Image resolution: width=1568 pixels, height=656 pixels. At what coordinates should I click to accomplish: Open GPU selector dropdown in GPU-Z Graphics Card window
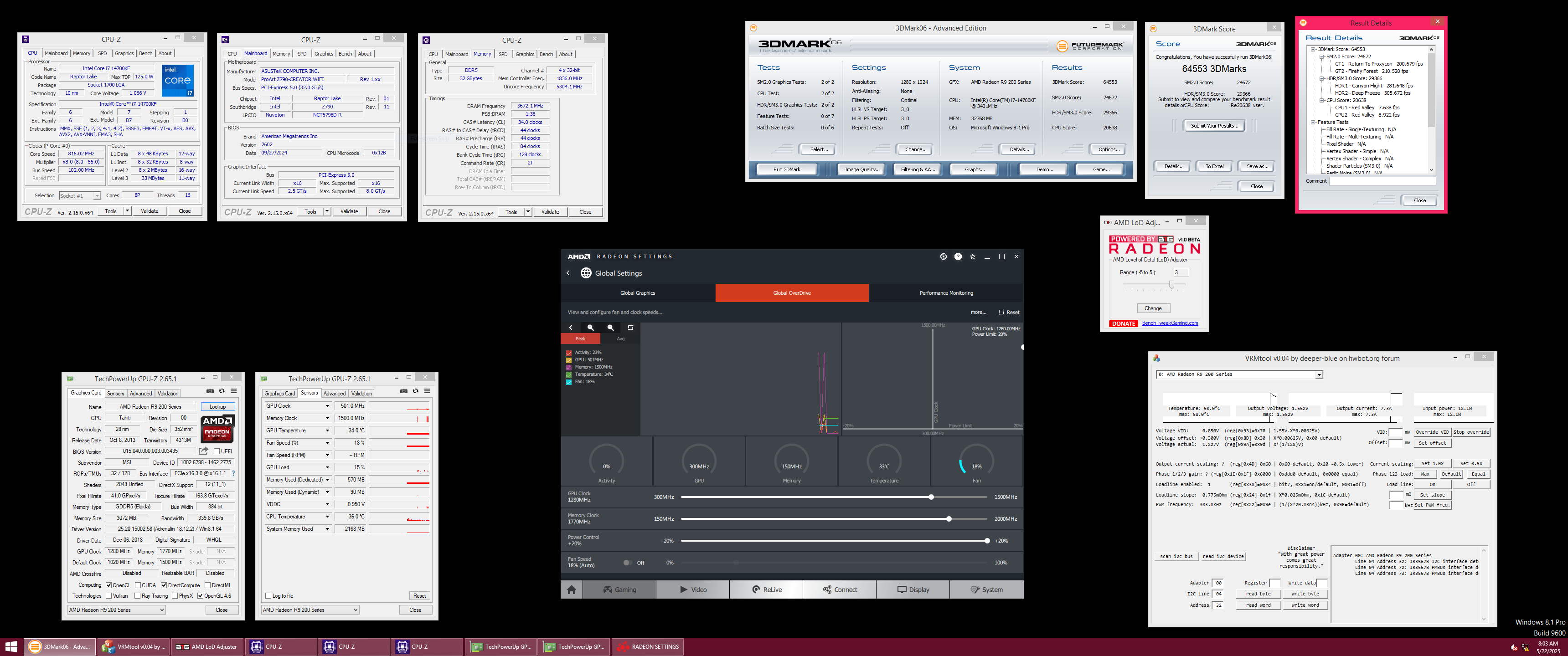pyautogui.click(x=116, y=610)
